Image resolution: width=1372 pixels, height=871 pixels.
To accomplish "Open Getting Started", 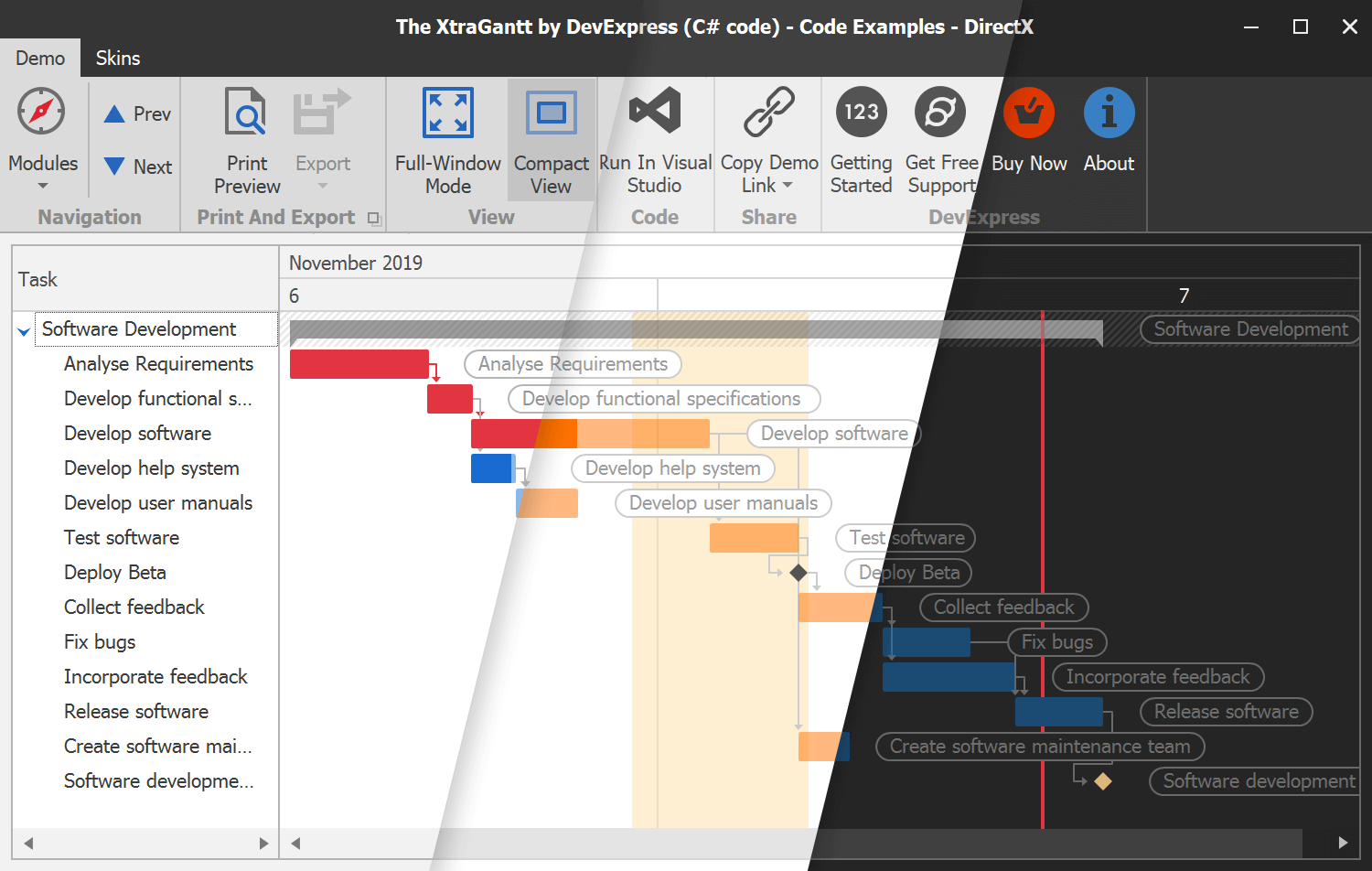I will click(x=860, y=112).
